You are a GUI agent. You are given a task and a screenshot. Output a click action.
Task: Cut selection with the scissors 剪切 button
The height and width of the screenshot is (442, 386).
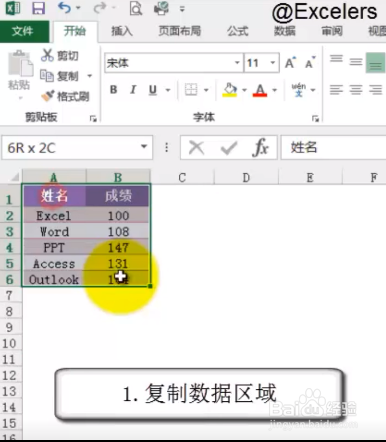click(x=60, y=55)
